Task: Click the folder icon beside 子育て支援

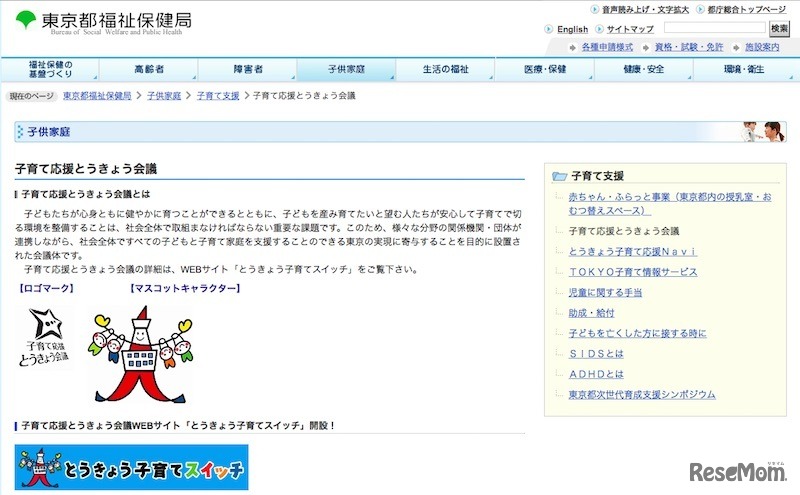Action: coord(560,176)
